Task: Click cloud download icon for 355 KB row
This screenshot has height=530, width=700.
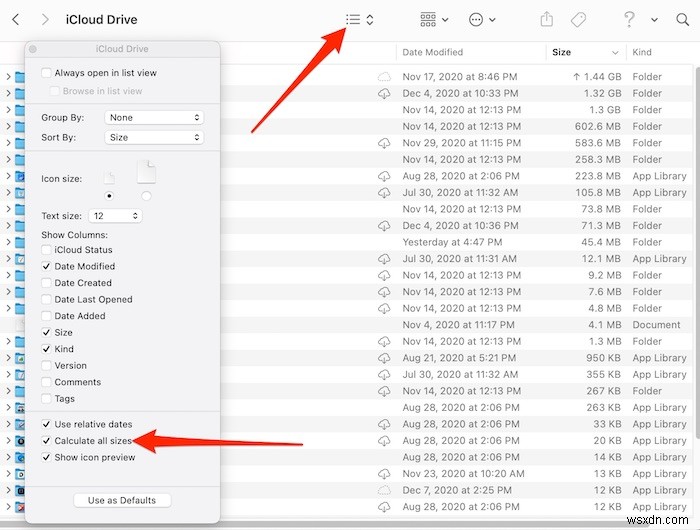Action: [x=384, y=374]
